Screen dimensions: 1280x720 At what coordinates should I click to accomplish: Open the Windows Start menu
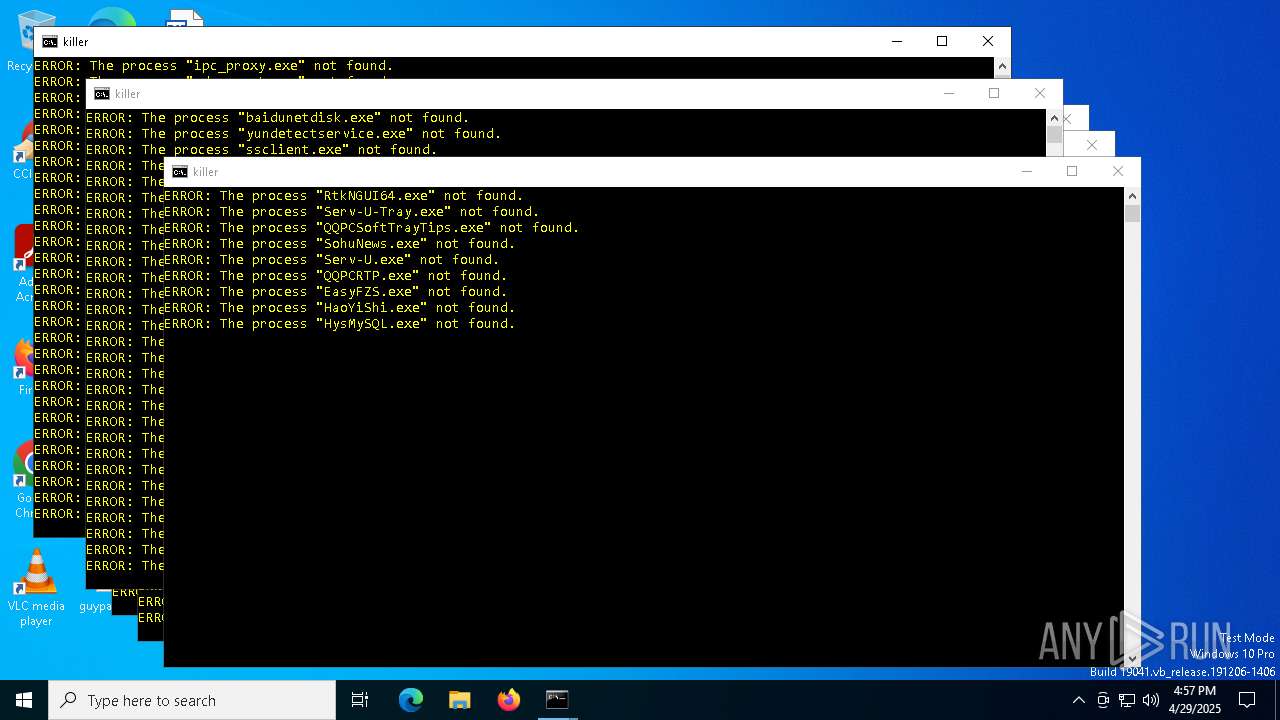23,700
